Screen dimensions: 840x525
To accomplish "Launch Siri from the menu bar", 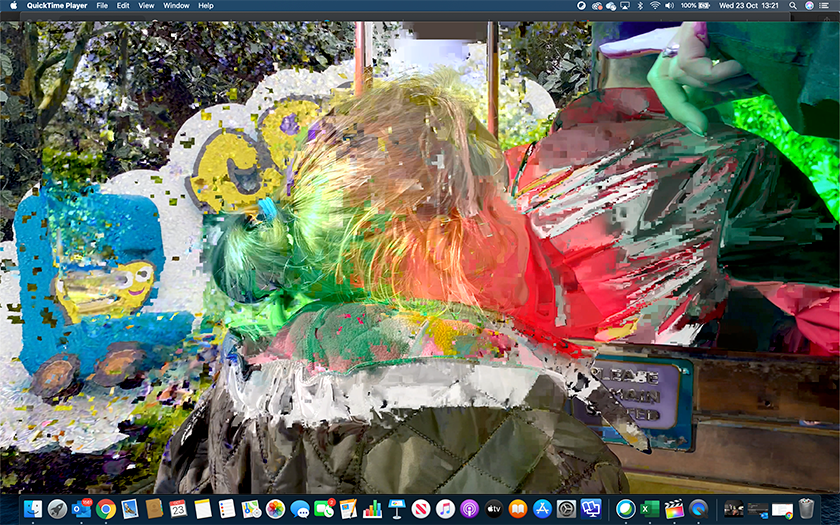I will 809,5.
